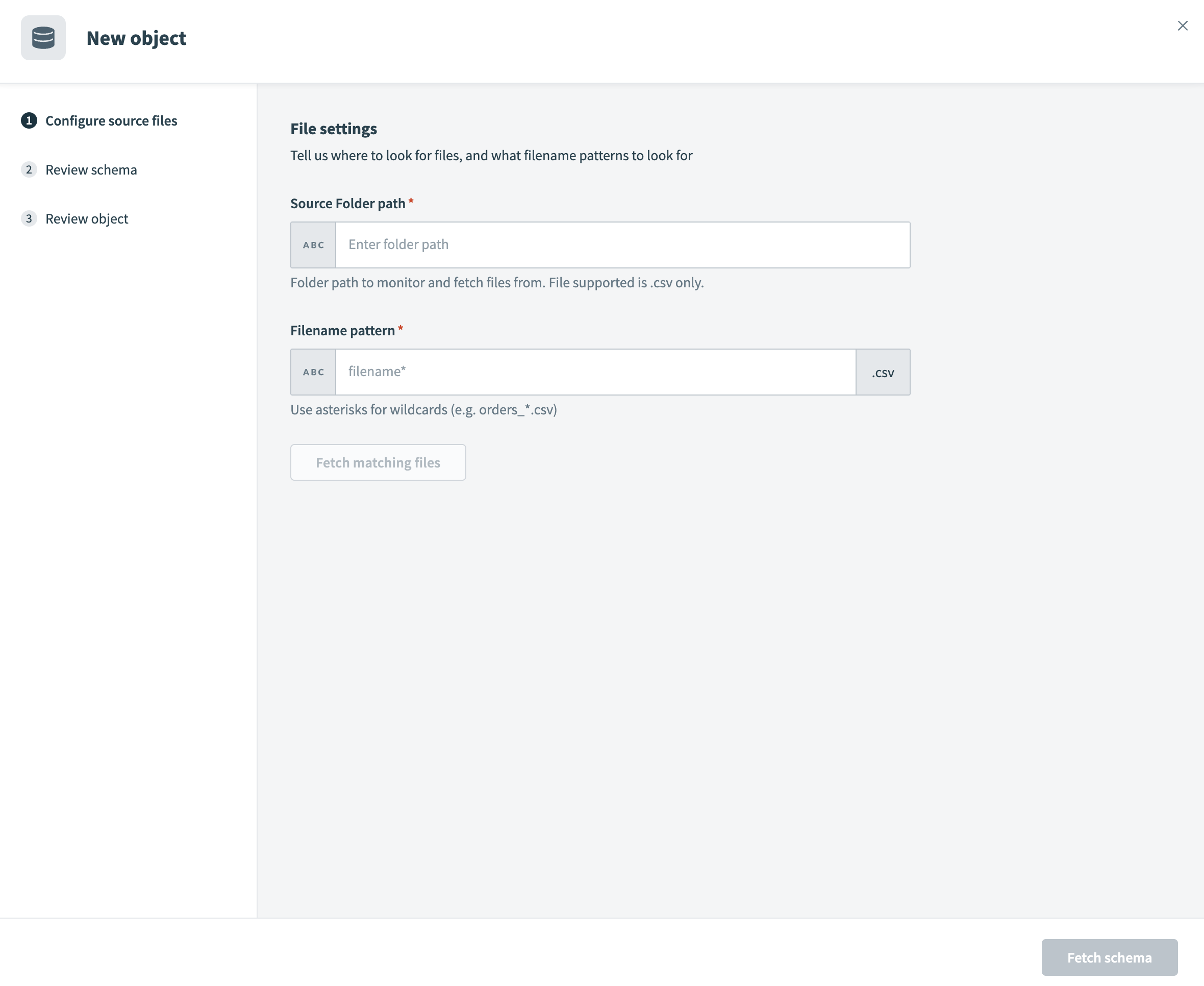Screen dimensions: 1204x986
Task: Click the wildcards hint text under filename pattern
Action: 423,409
